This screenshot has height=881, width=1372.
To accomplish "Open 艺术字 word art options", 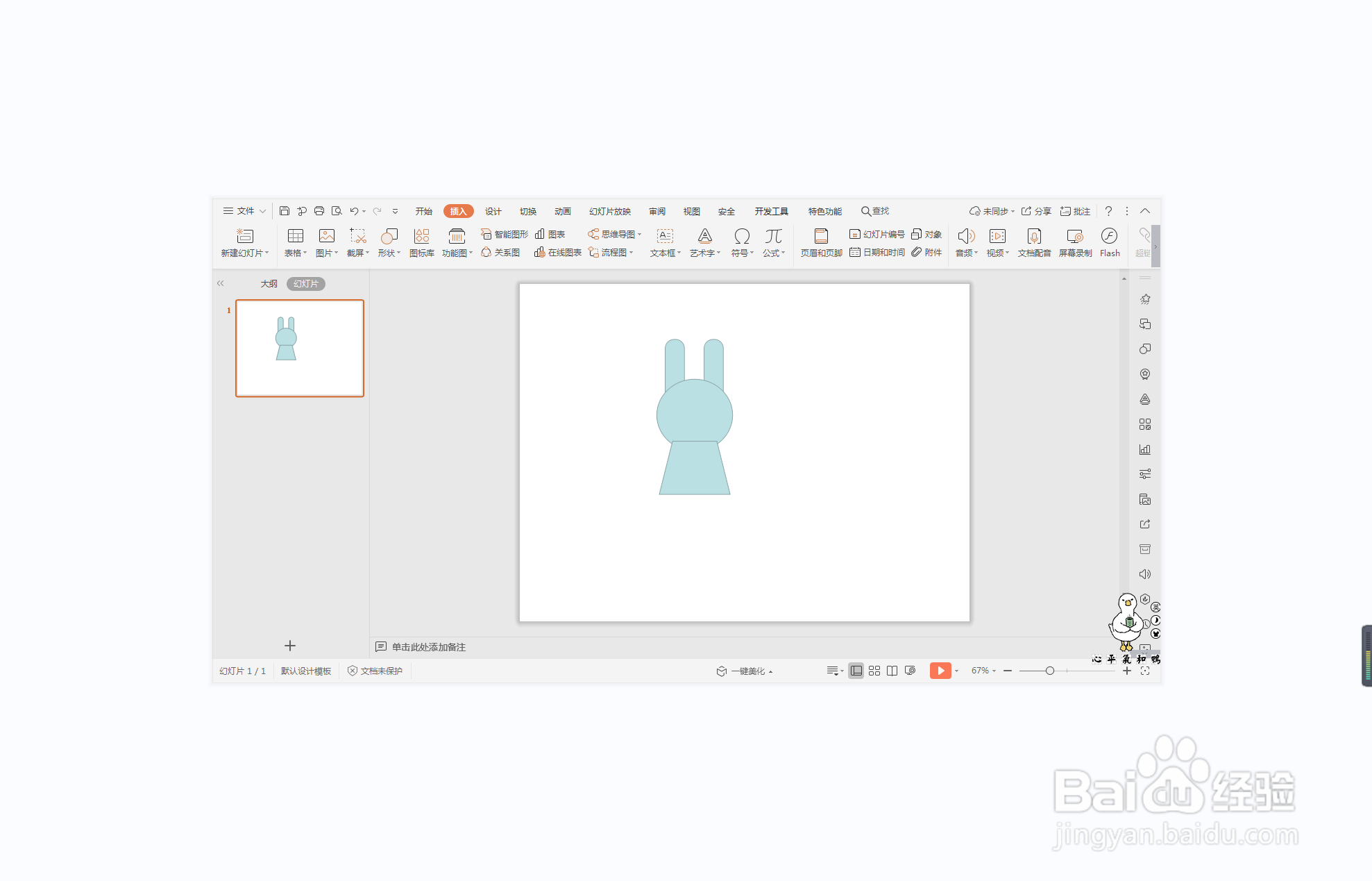I will point(705,243).
